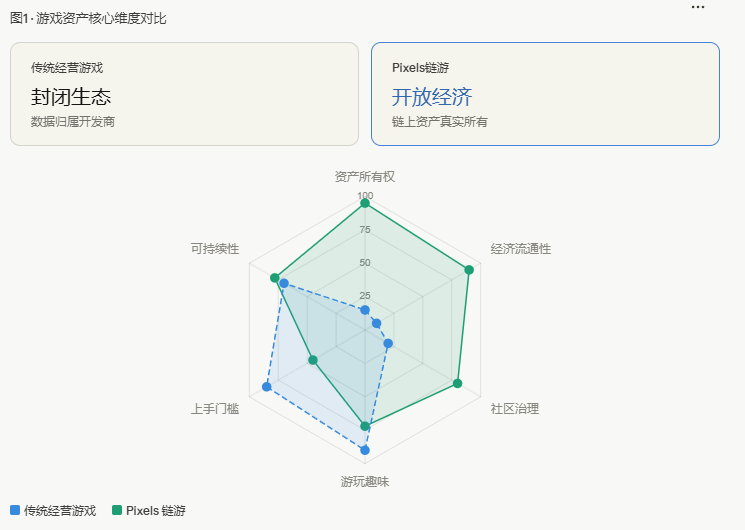
Task: Click the green point on 游玩趣味 axis
Action: (x=365, y=426)
